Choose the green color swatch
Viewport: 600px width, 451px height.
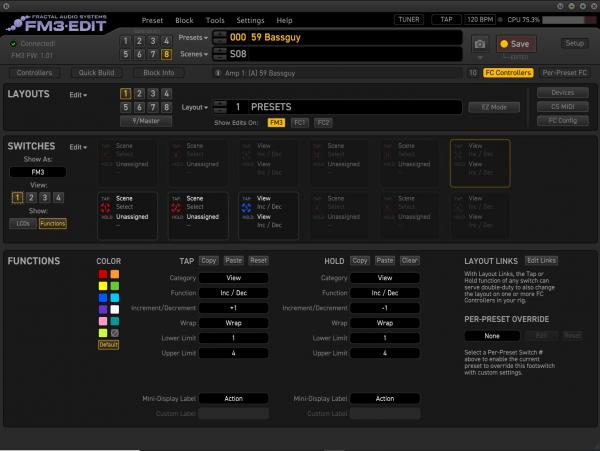(115, 286)
